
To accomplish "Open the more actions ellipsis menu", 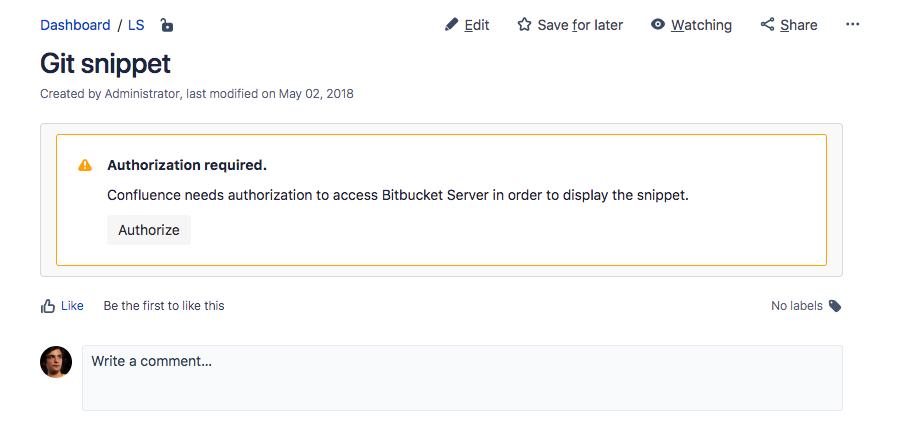I will (x=853, y=25).
